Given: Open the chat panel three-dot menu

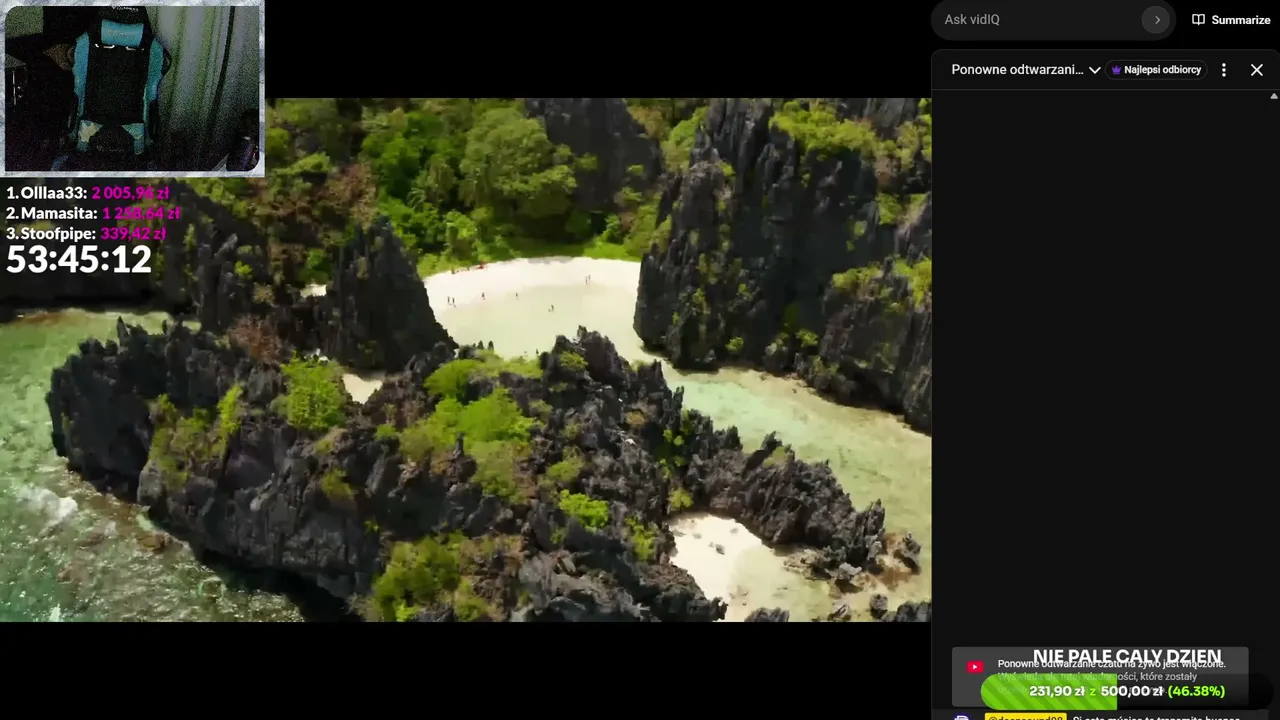Looking at the screenshot, I should [x=1223, y=70].
